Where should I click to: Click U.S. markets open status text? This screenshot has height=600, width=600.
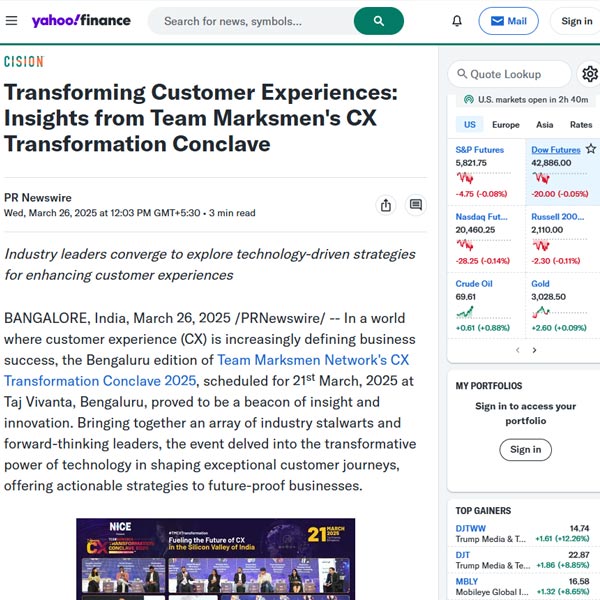point(533,100)
